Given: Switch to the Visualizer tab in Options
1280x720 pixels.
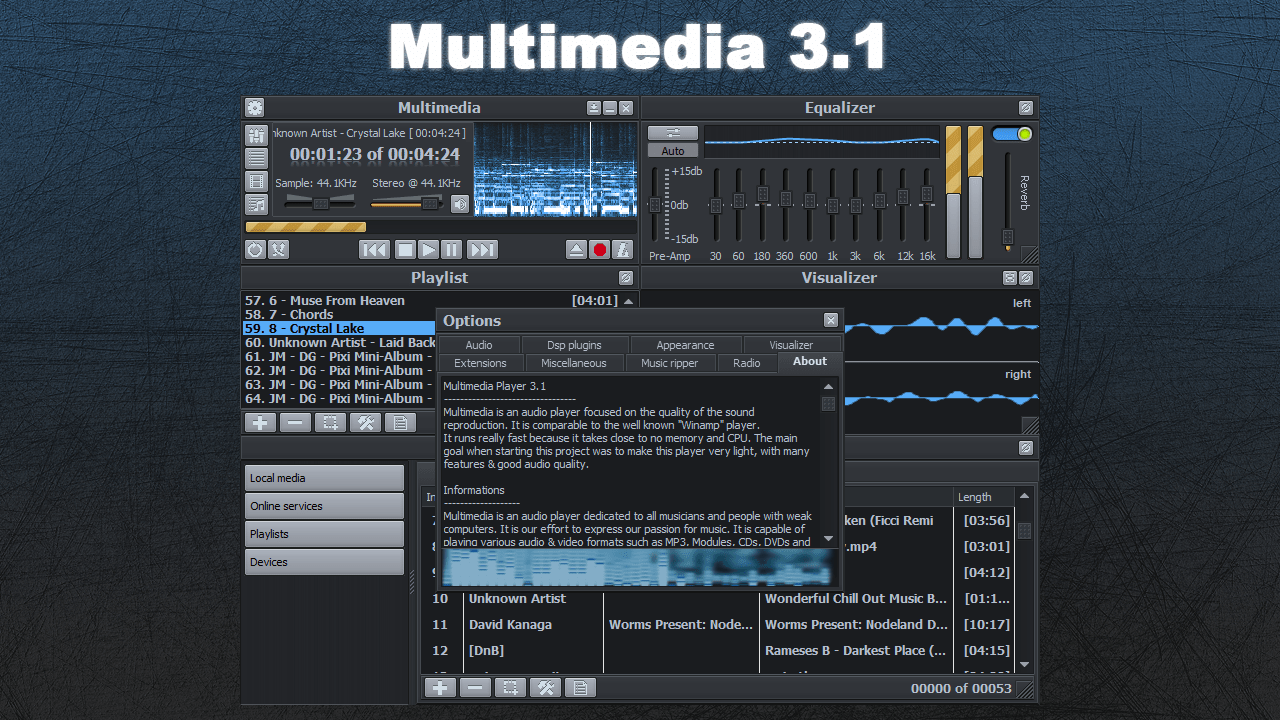Looking at the screenshot, I should coord(791,345).
